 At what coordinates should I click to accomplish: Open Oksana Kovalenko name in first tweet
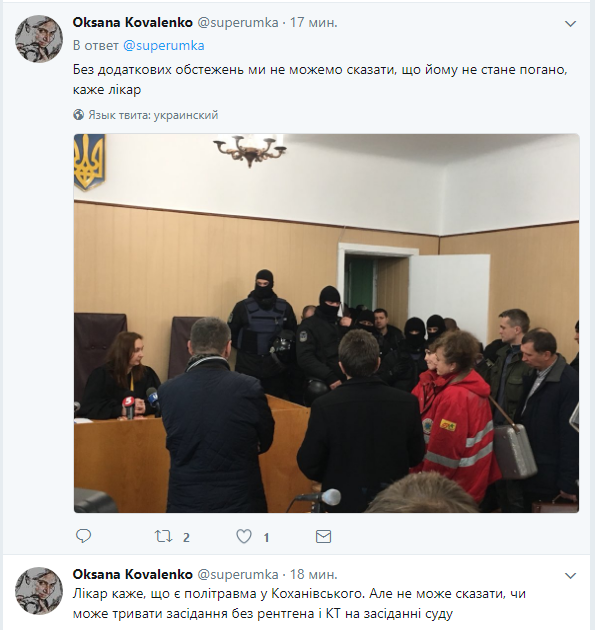tap(133, 22)
